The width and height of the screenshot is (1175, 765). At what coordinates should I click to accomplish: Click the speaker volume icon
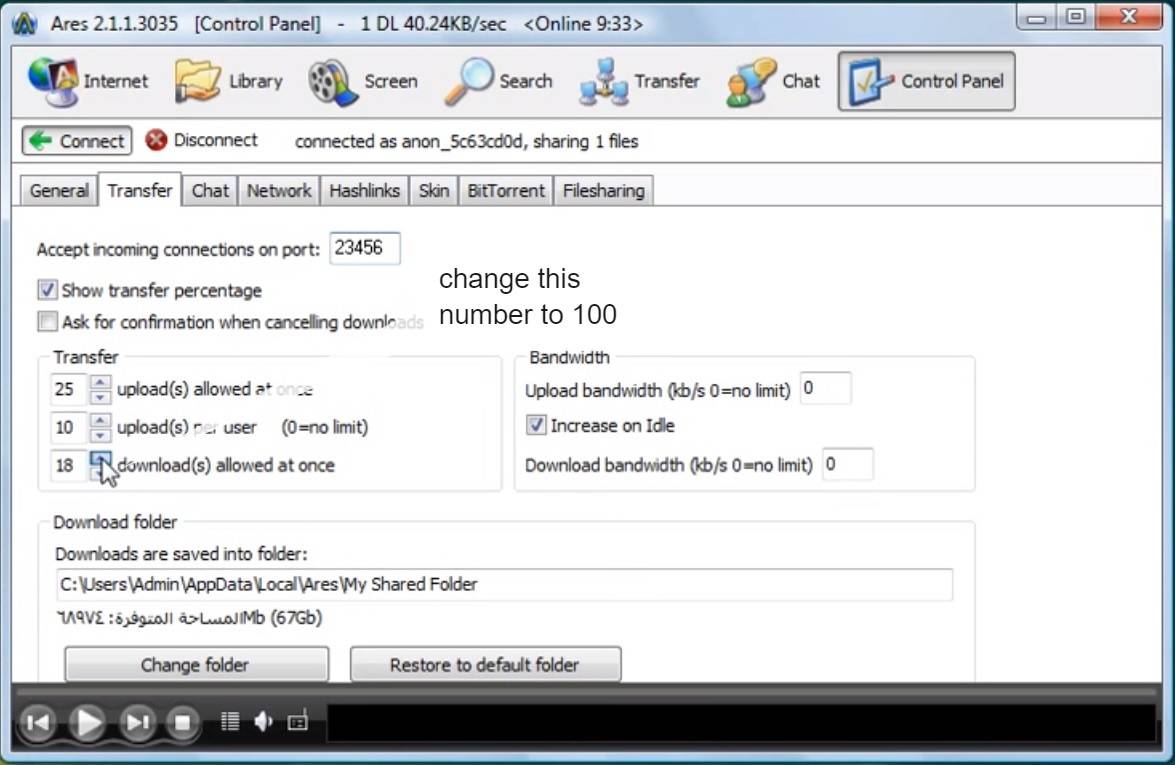click(263, 722)
